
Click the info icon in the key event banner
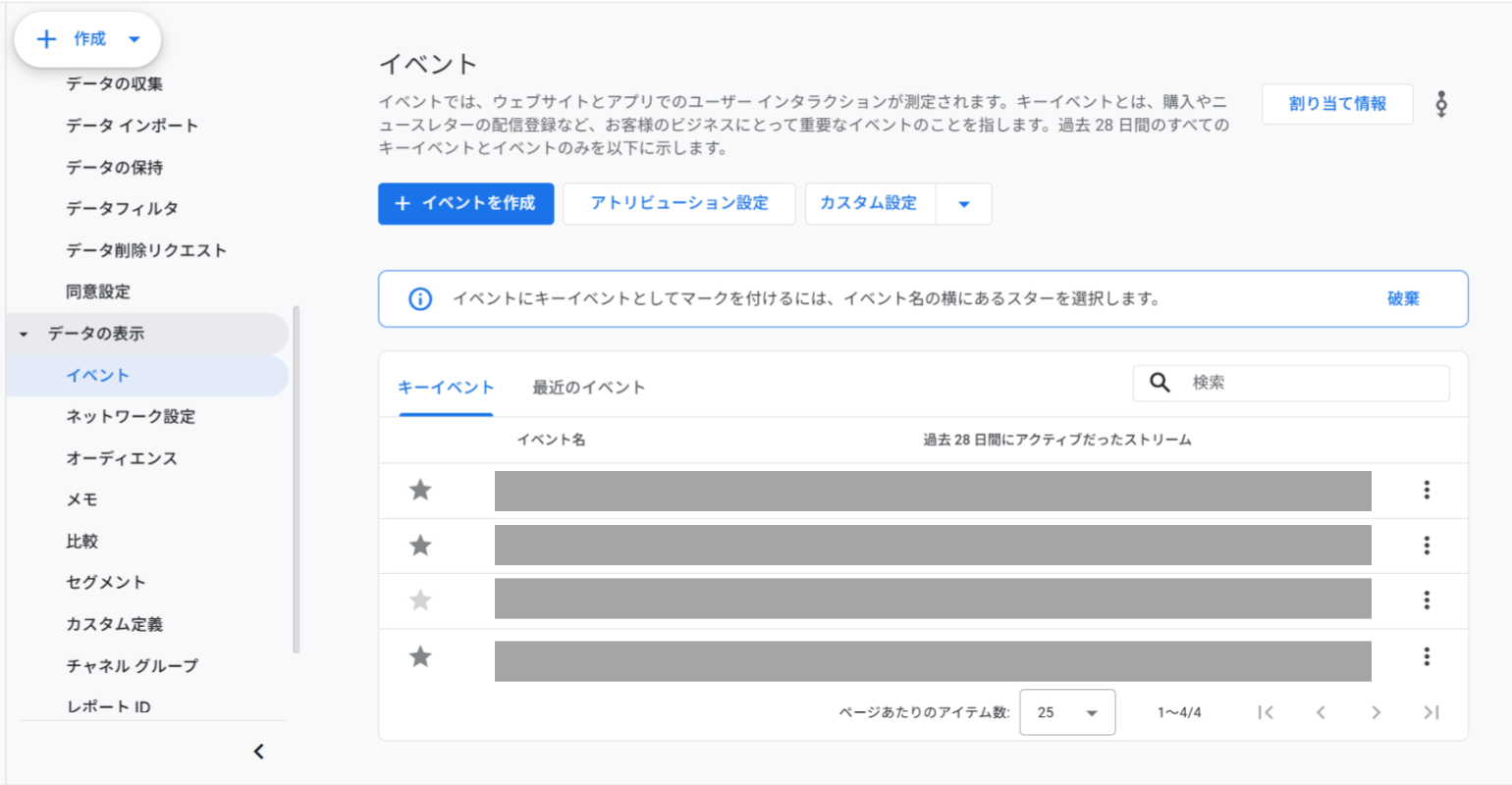click(420, 298)
